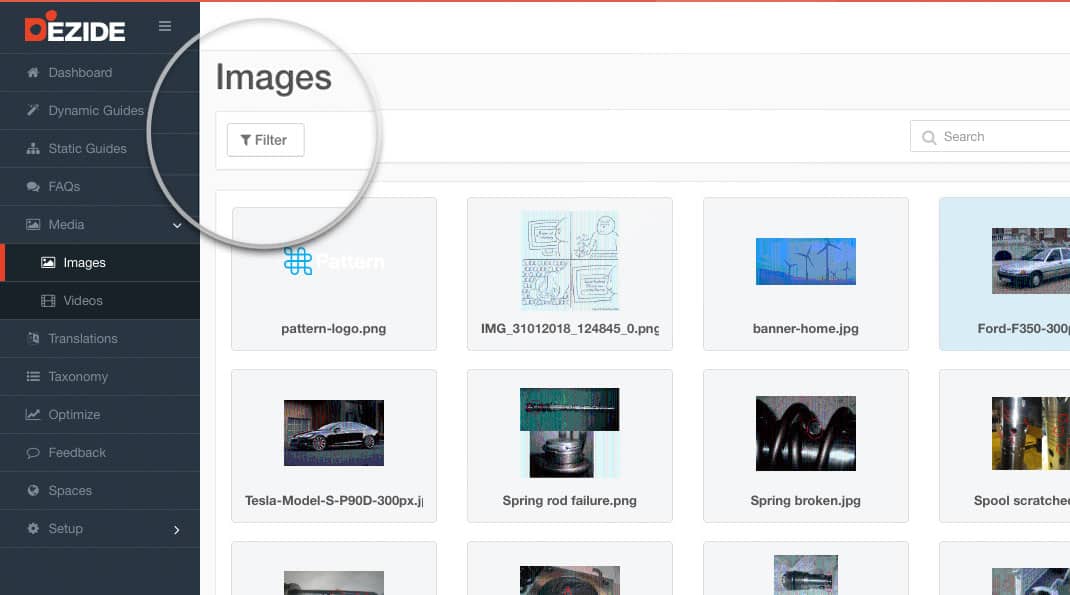1070x595 pixels.
Task: Toggle the sidebar hamburger menu icon
Action: point(165,26)
